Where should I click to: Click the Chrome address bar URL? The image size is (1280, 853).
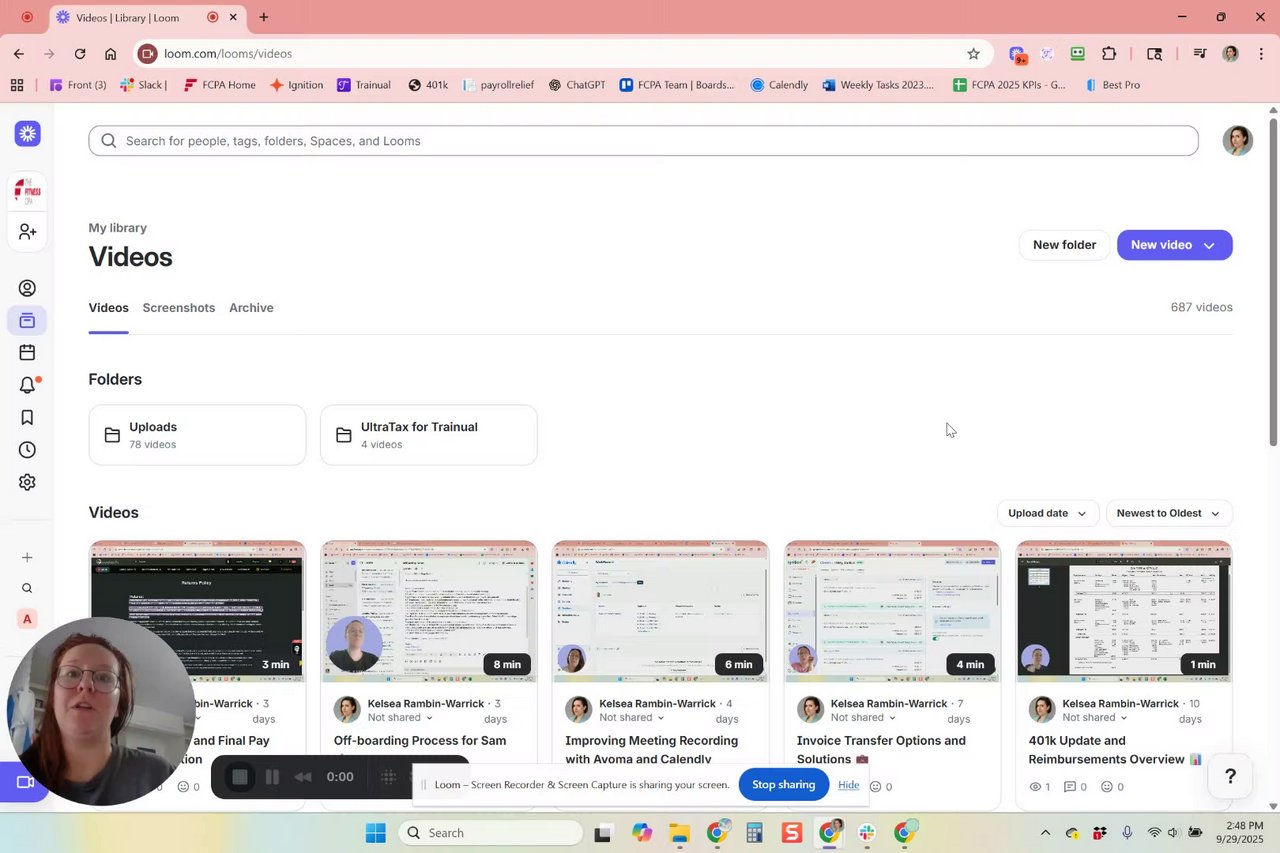(228, 54)
